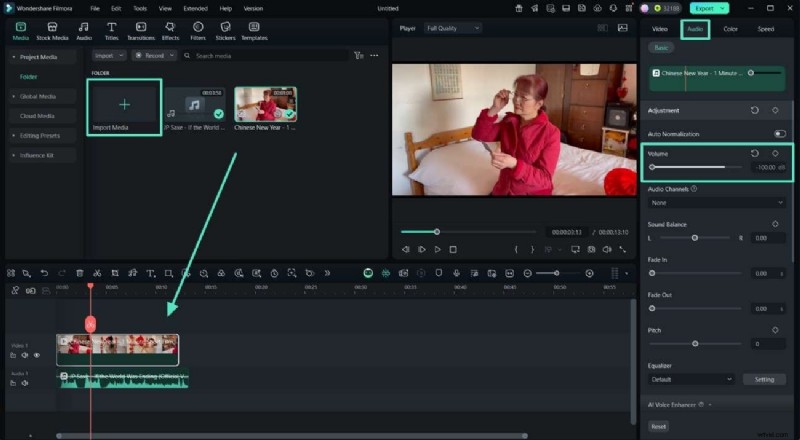The width and height of the screenshot is (800, 440).
Task: Reset the Volume setting
Action: pyautogui.click(x=755, y=153)
